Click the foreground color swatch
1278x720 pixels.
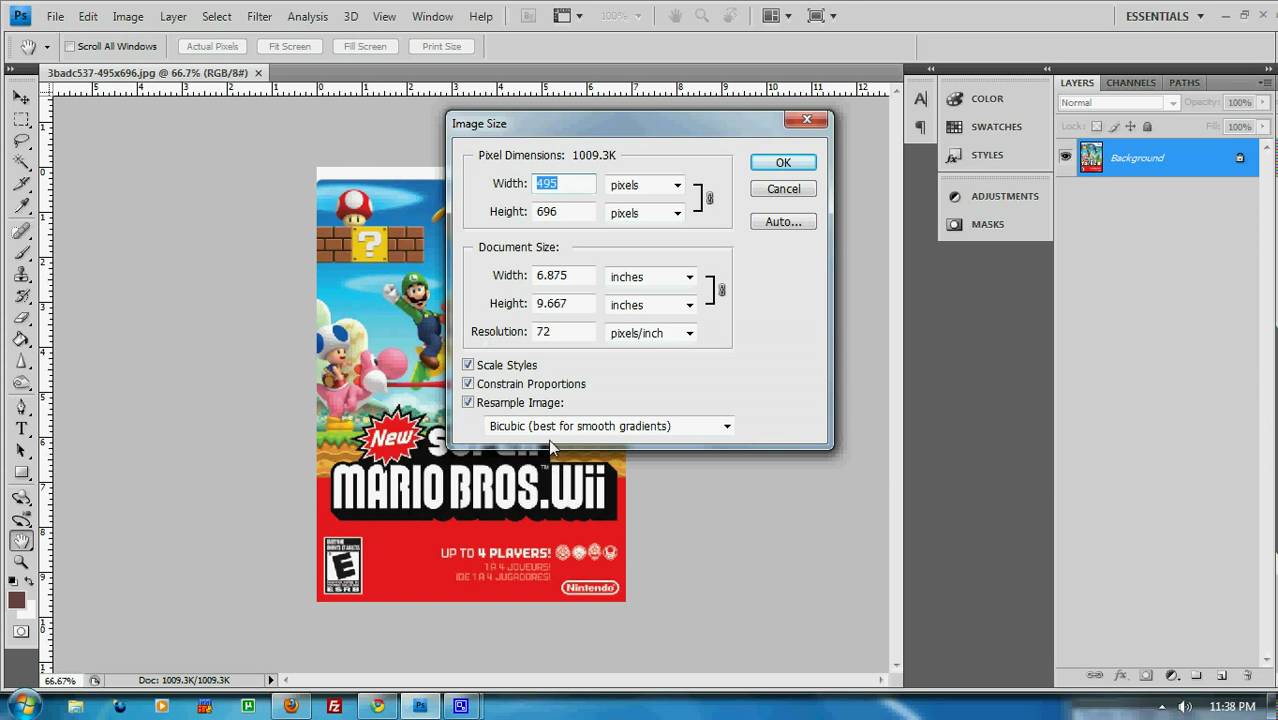17,600
